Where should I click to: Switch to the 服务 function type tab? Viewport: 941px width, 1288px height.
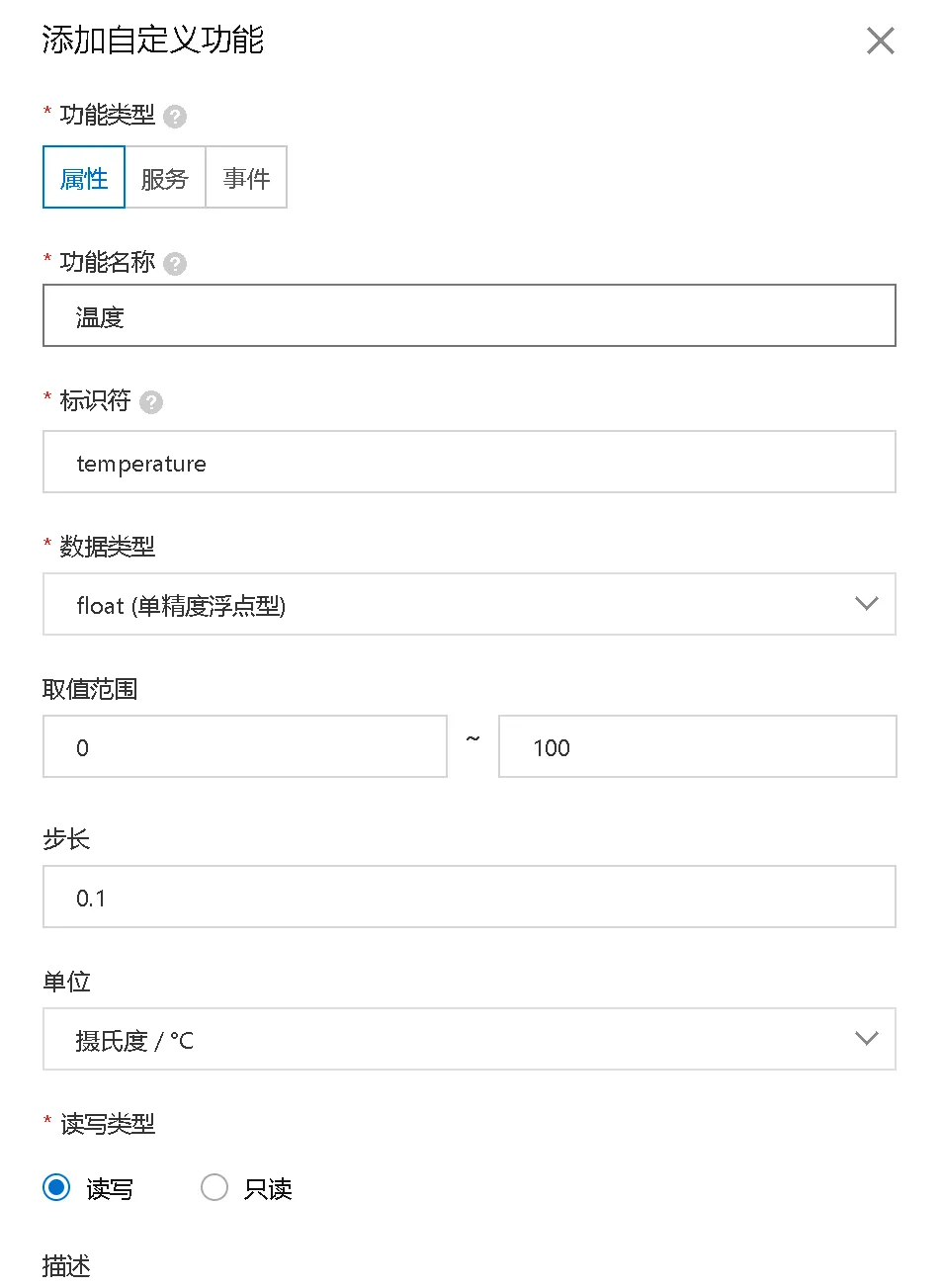(x=165, y=177)
